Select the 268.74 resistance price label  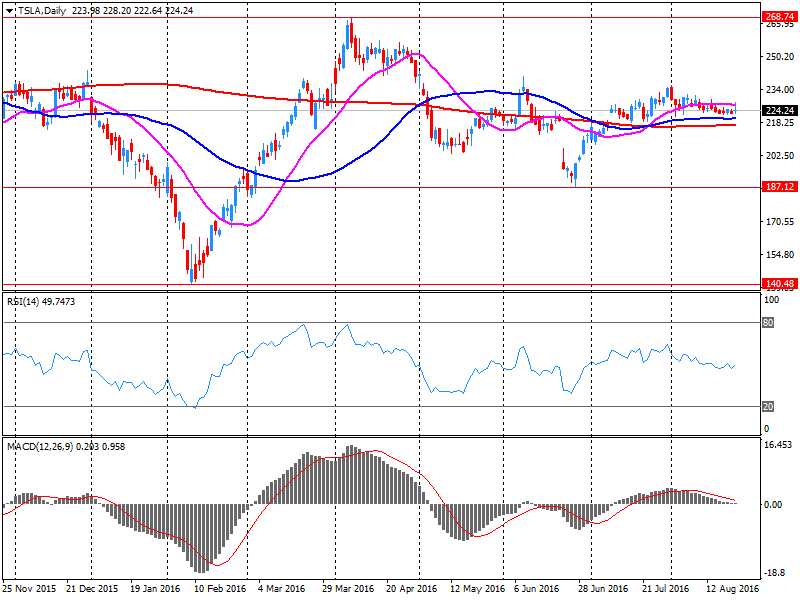(x=779, y=16)
